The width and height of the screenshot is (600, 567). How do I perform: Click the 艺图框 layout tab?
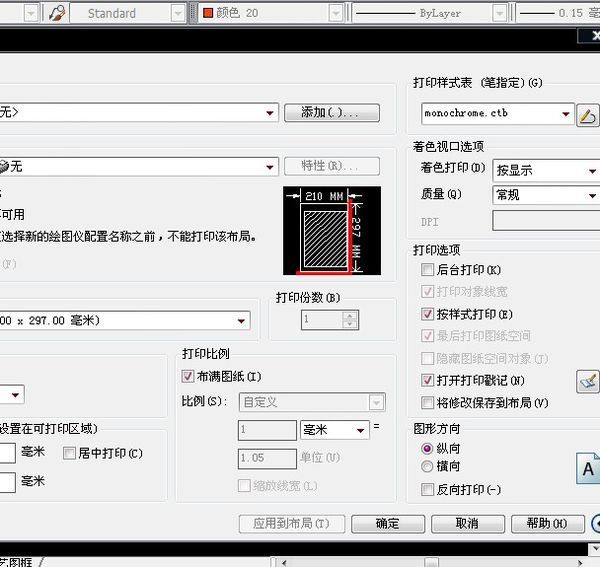point(16,562)
